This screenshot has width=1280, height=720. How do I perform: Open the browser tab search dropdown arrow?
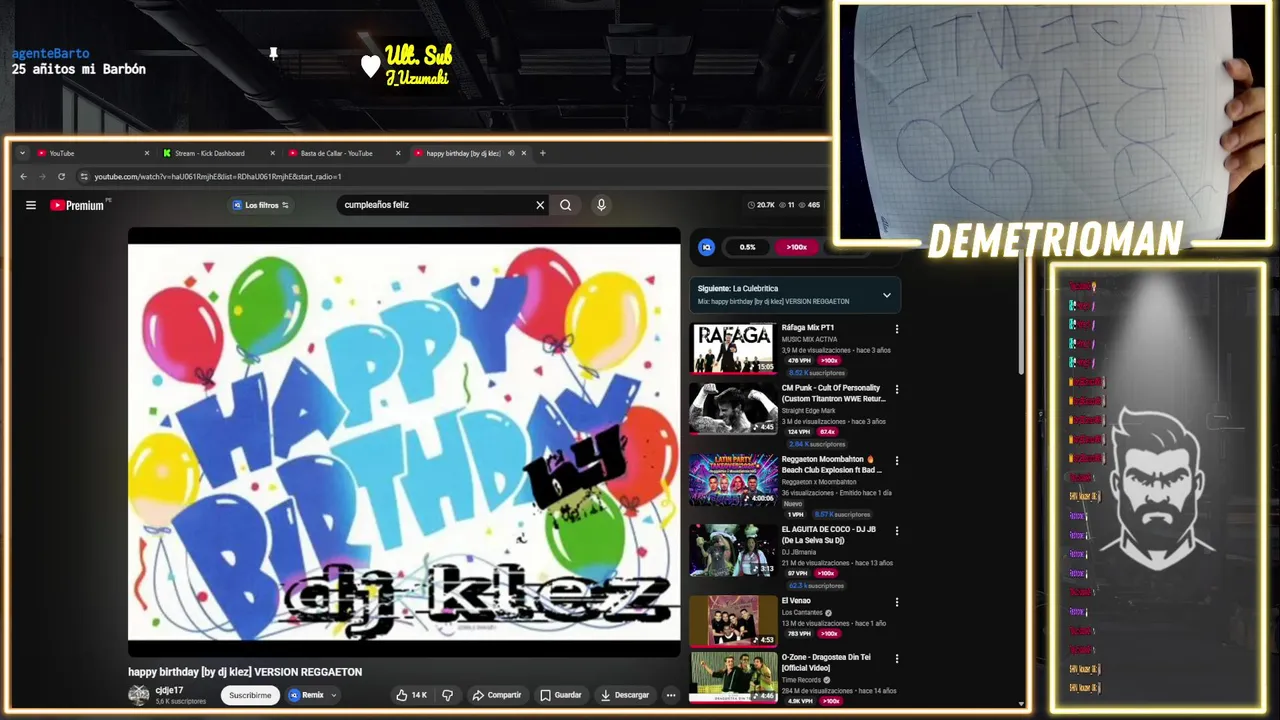(22, 153)
